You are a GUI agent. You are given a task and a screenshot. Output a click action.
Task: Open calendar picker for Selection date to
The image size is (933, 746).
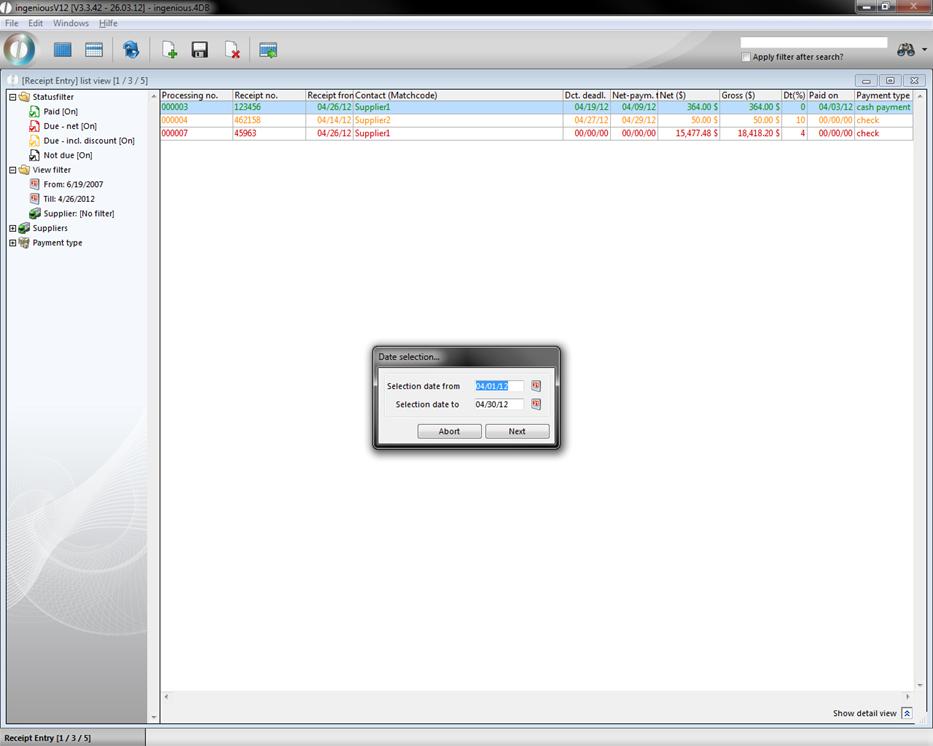coord(536,404)
